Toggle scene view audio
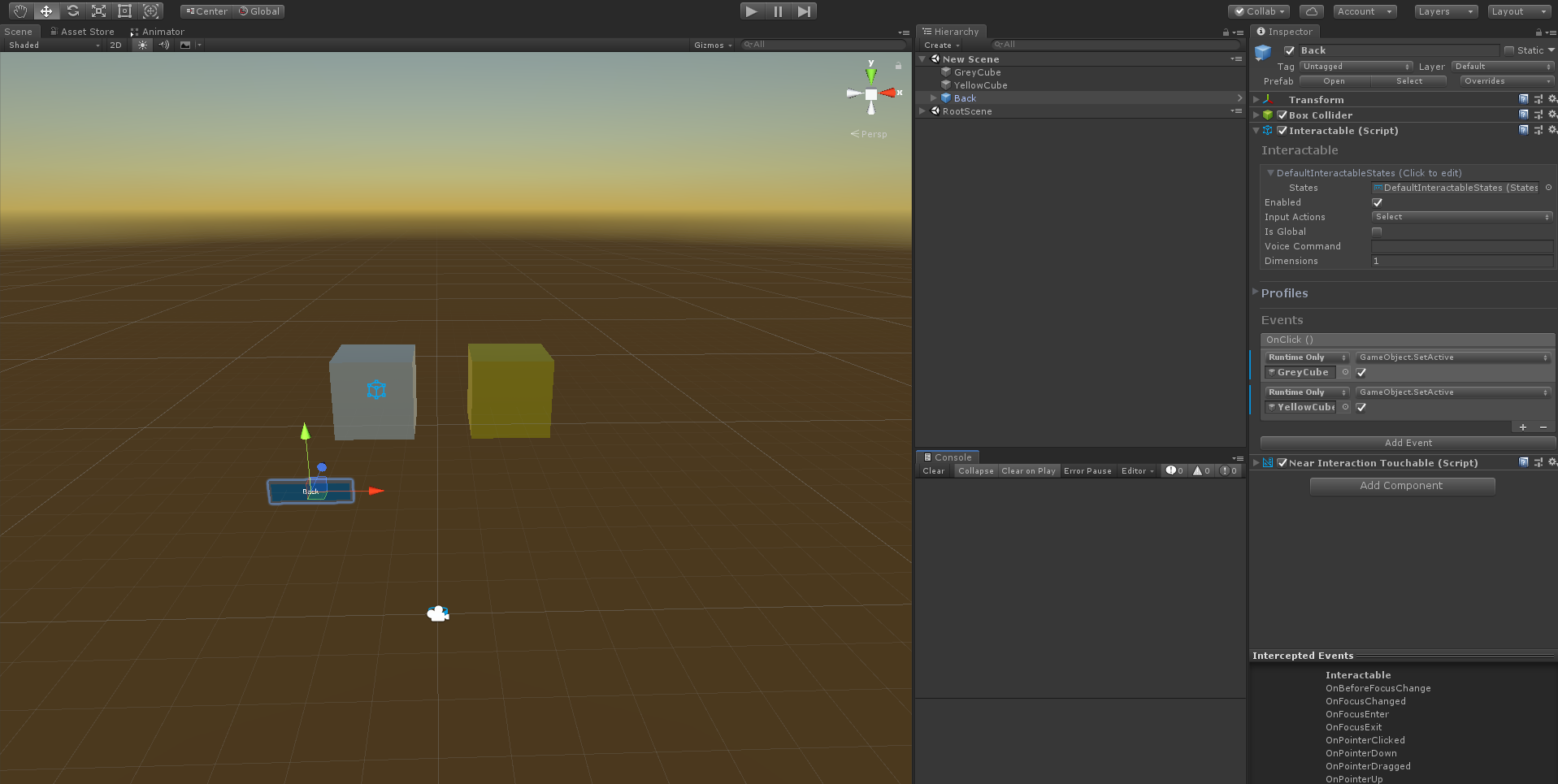The image size is (1558, 784). pyautogui.click(x=163, y=45)
